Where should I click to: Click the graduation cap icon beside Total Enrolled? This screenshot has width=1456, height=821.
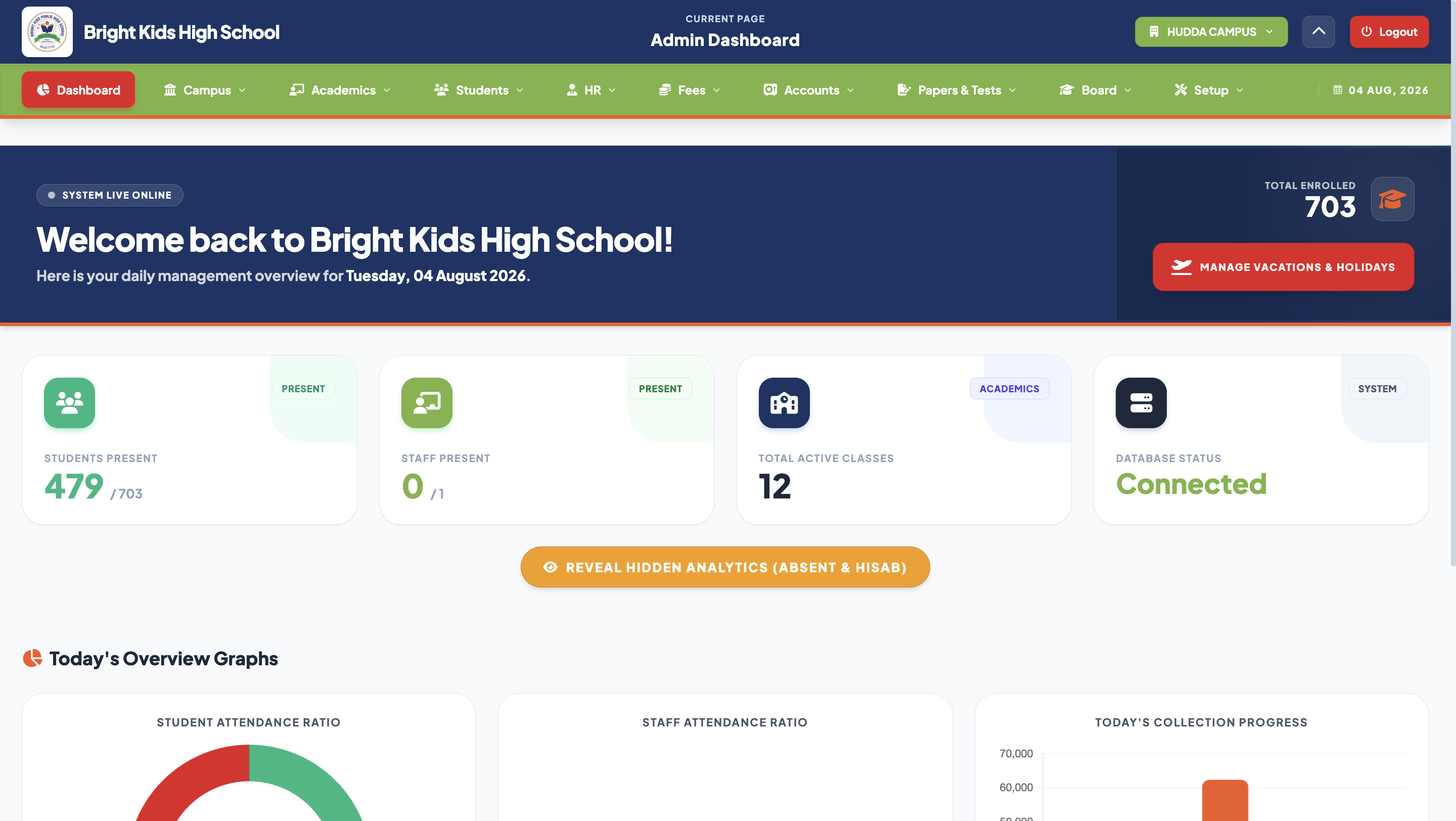click(x=1392, y=199)
